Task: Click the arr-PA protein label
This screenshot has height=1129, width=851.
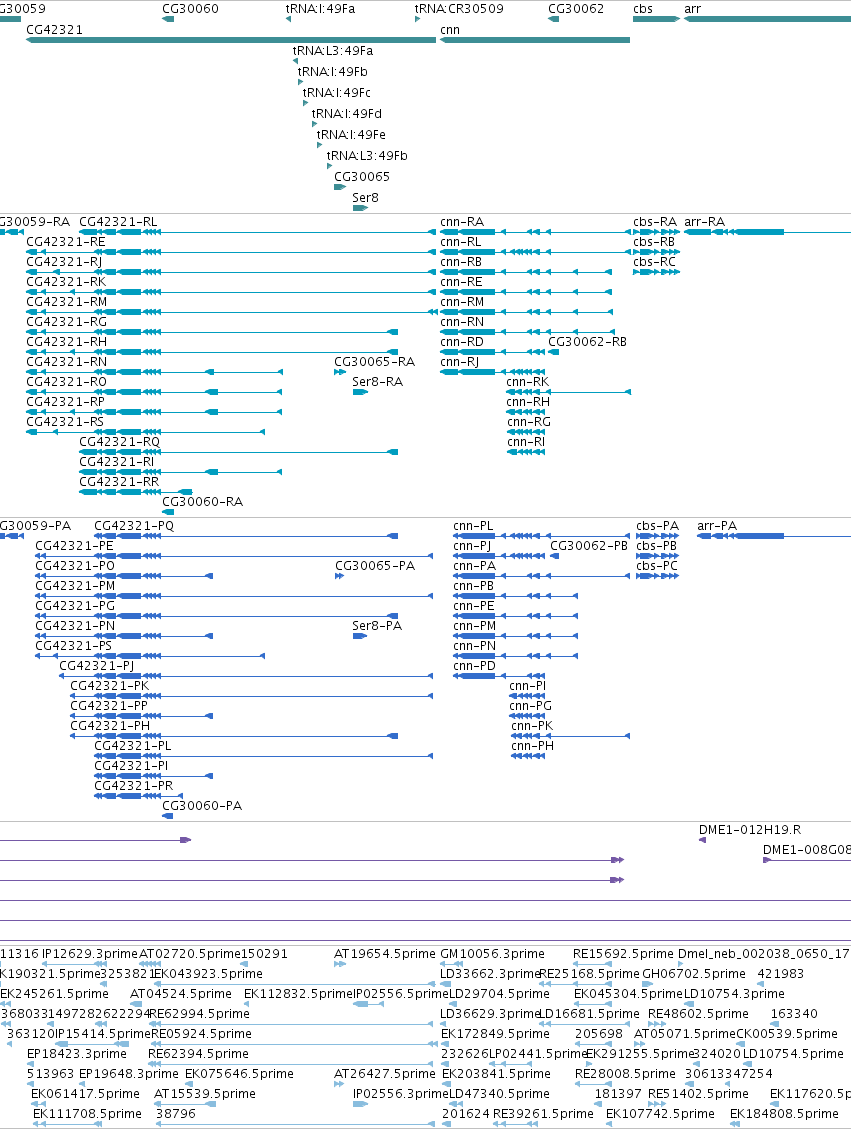Action: pos(717,526)
